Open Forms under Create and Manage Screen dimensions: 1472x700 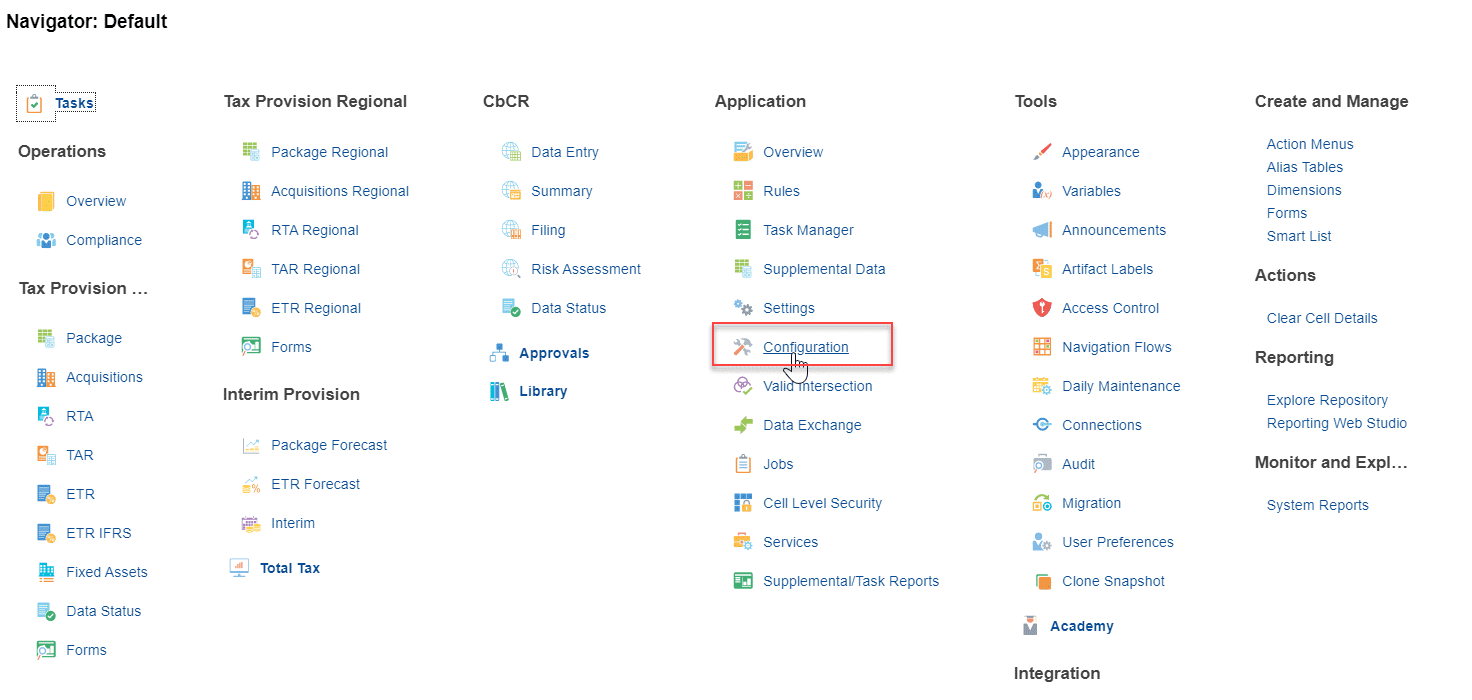1287,213
